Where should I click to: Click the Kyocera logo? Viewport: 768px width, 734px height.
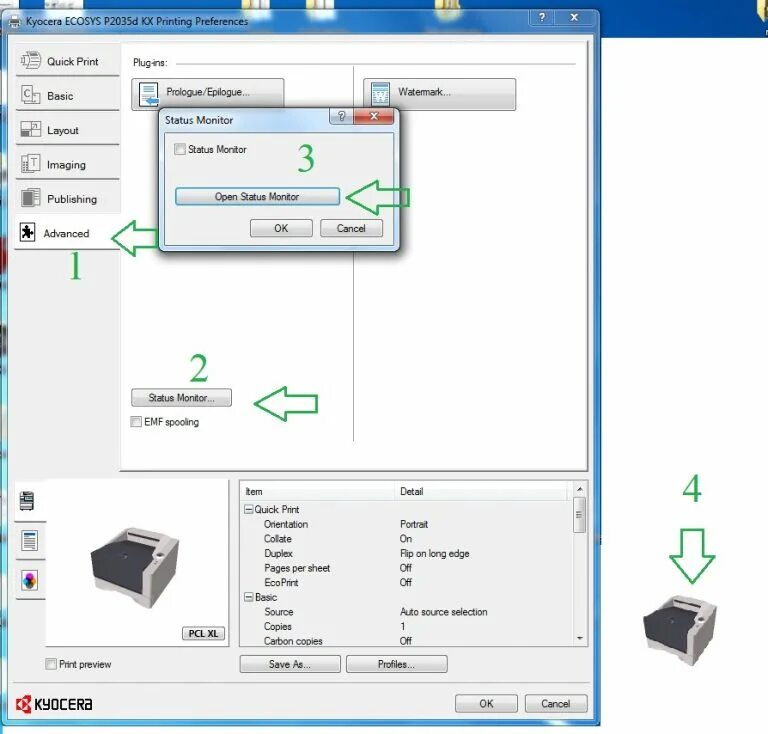click(x=54, y=704)
